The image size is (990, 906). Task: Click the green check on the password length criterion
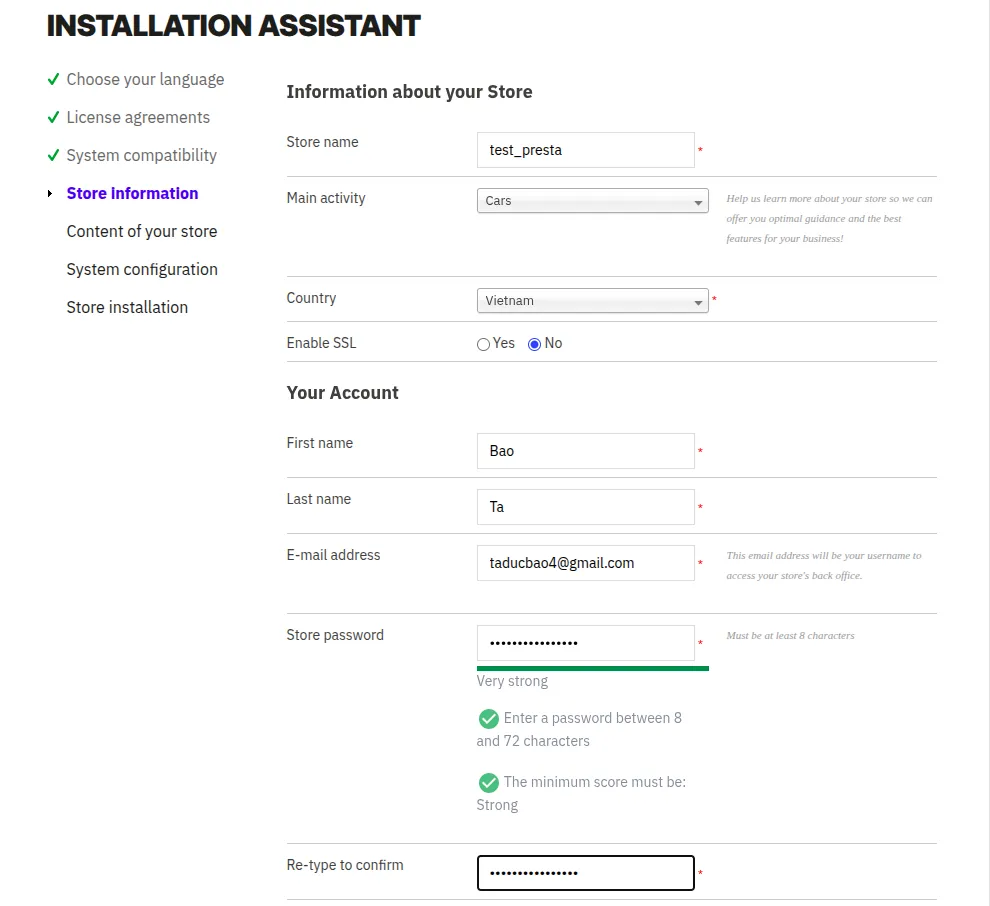[489, 718]
